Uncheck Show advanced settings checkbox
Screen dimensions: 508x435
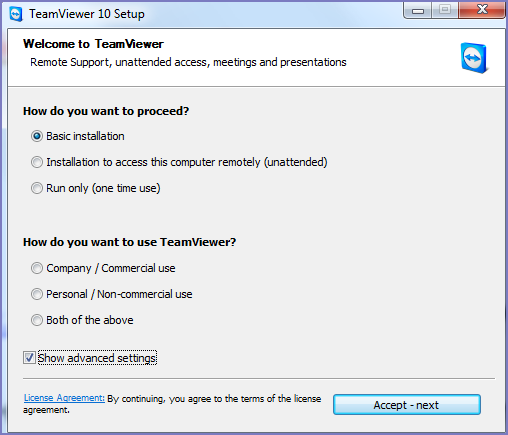point(29,358)
